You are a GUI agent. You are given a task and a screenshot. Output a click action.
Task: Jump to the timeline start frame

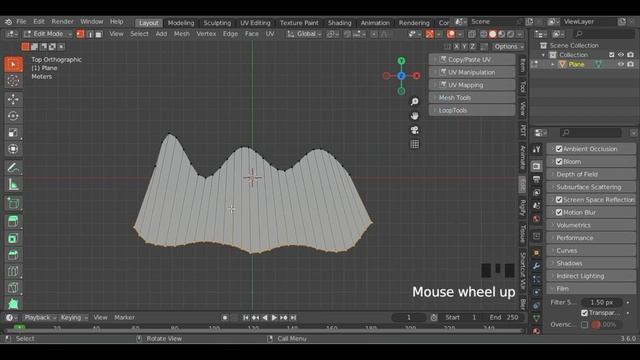coord(245,318)
